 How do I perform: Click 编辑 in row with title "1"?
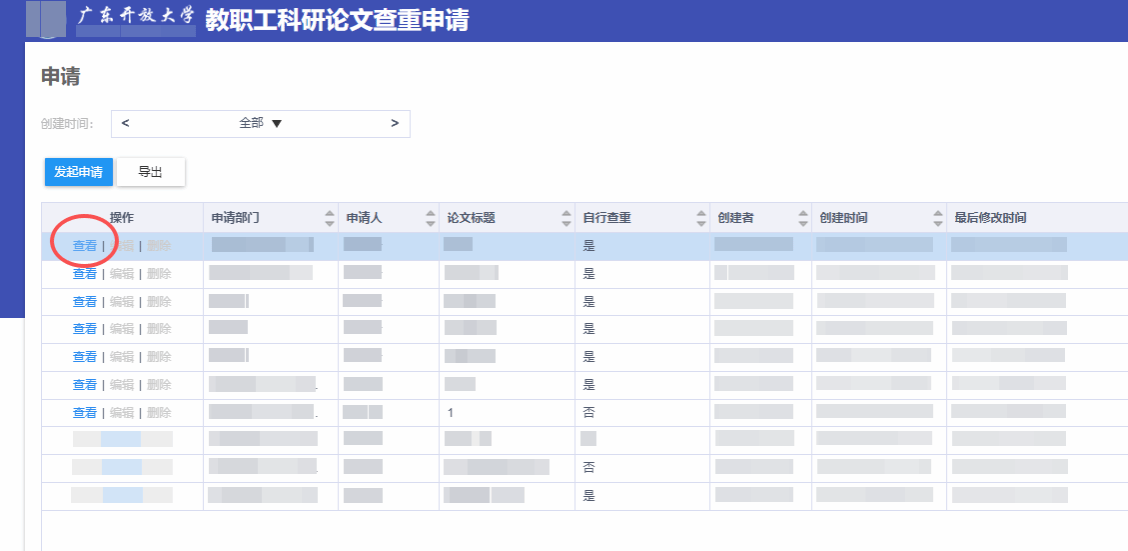121,412
